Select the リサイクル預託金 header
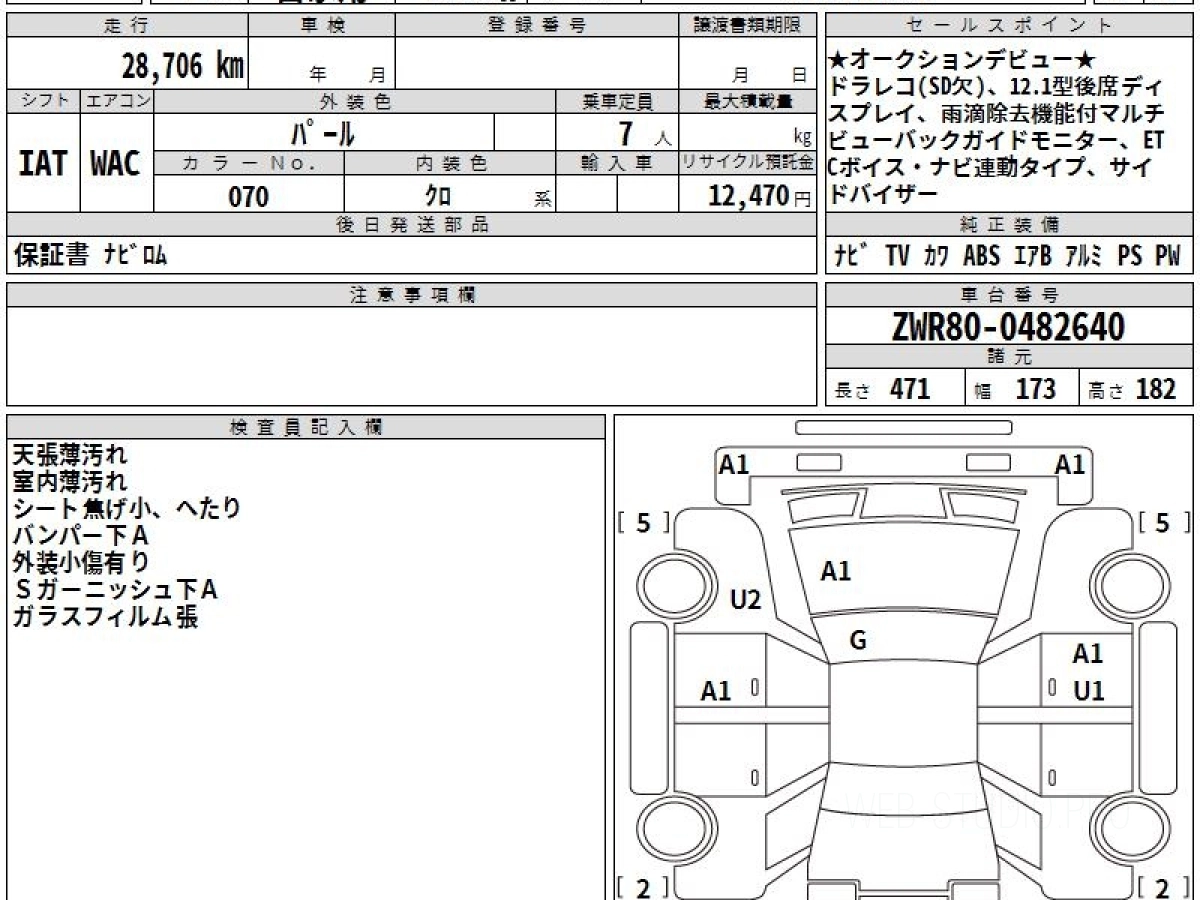 tap(747, 163)
